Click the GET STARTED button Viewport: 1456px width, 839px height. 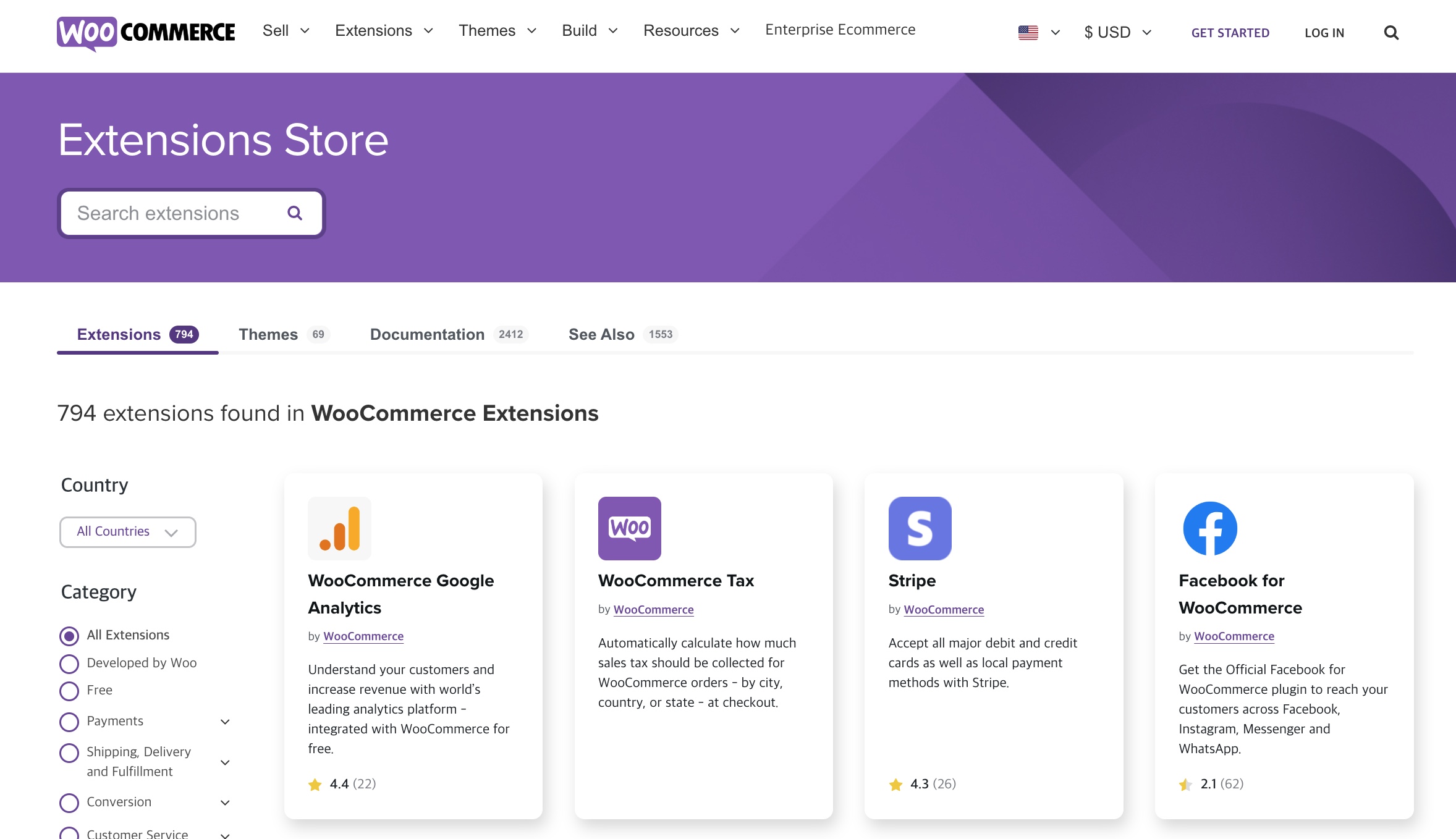click(1230, 32)
